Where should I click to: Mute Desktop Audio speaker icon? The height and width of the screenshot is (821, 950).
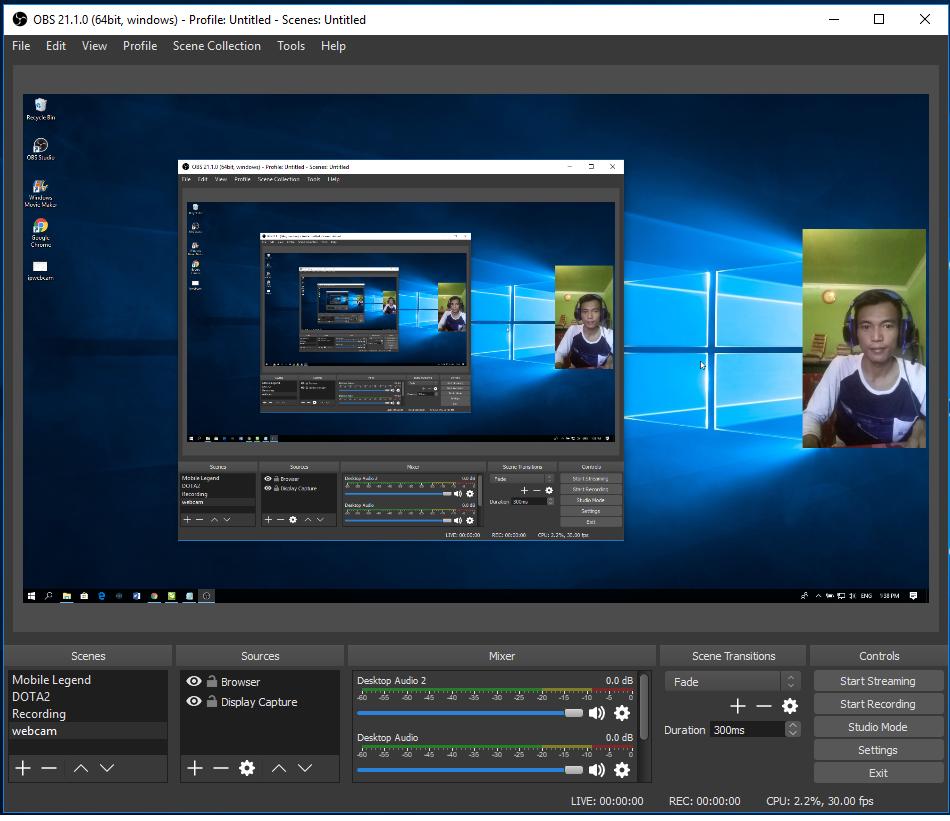tap(597, 769)
